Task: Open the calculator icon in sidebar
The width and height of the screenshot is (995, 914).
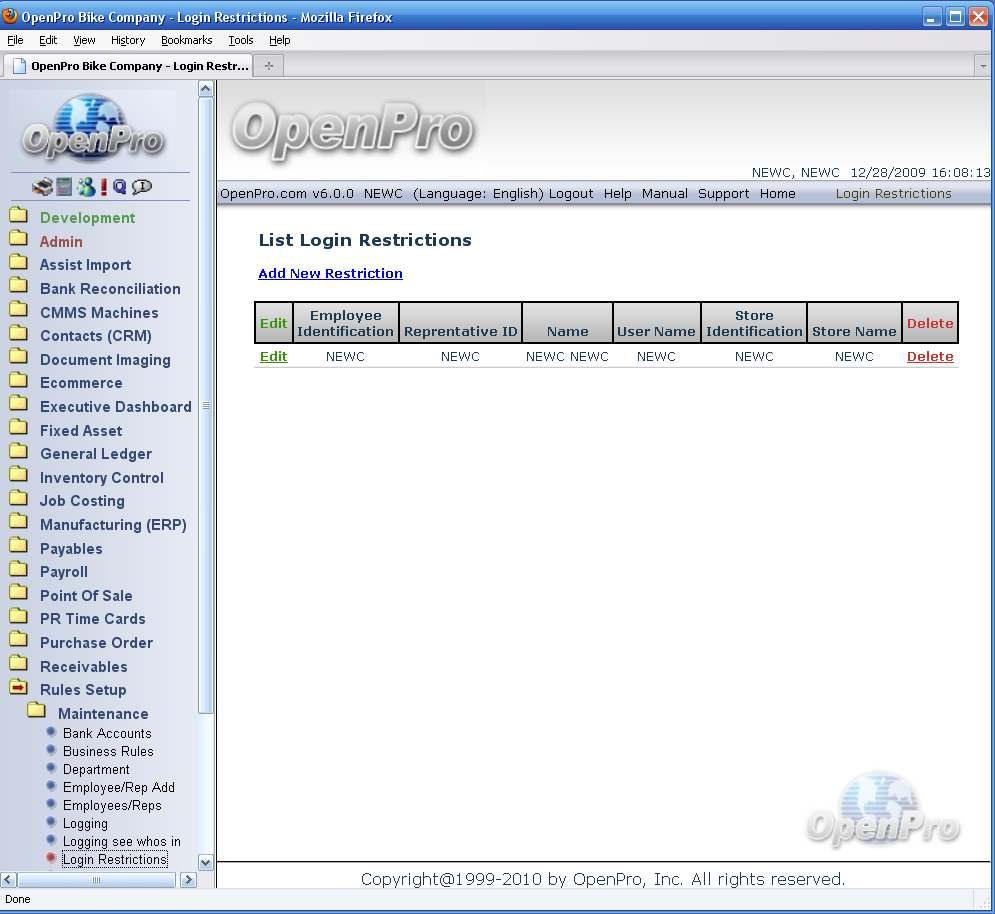Action: tap(64, 186)
